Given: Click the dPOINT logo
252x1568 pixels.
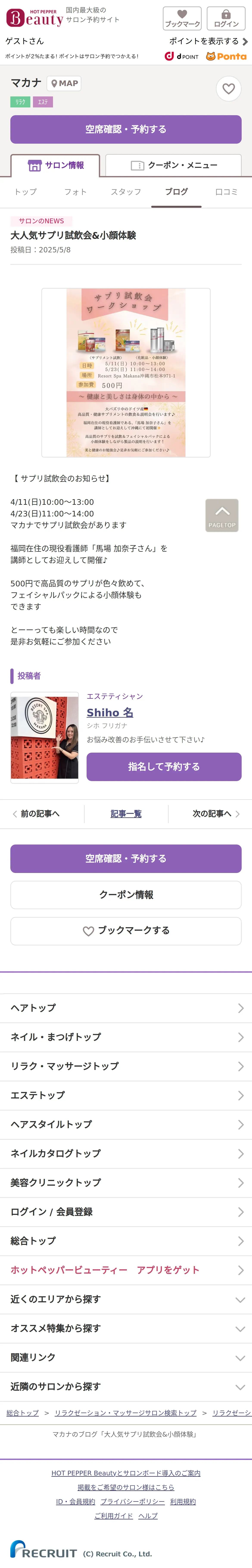Looking at the screenshot, I should (182, 57).
